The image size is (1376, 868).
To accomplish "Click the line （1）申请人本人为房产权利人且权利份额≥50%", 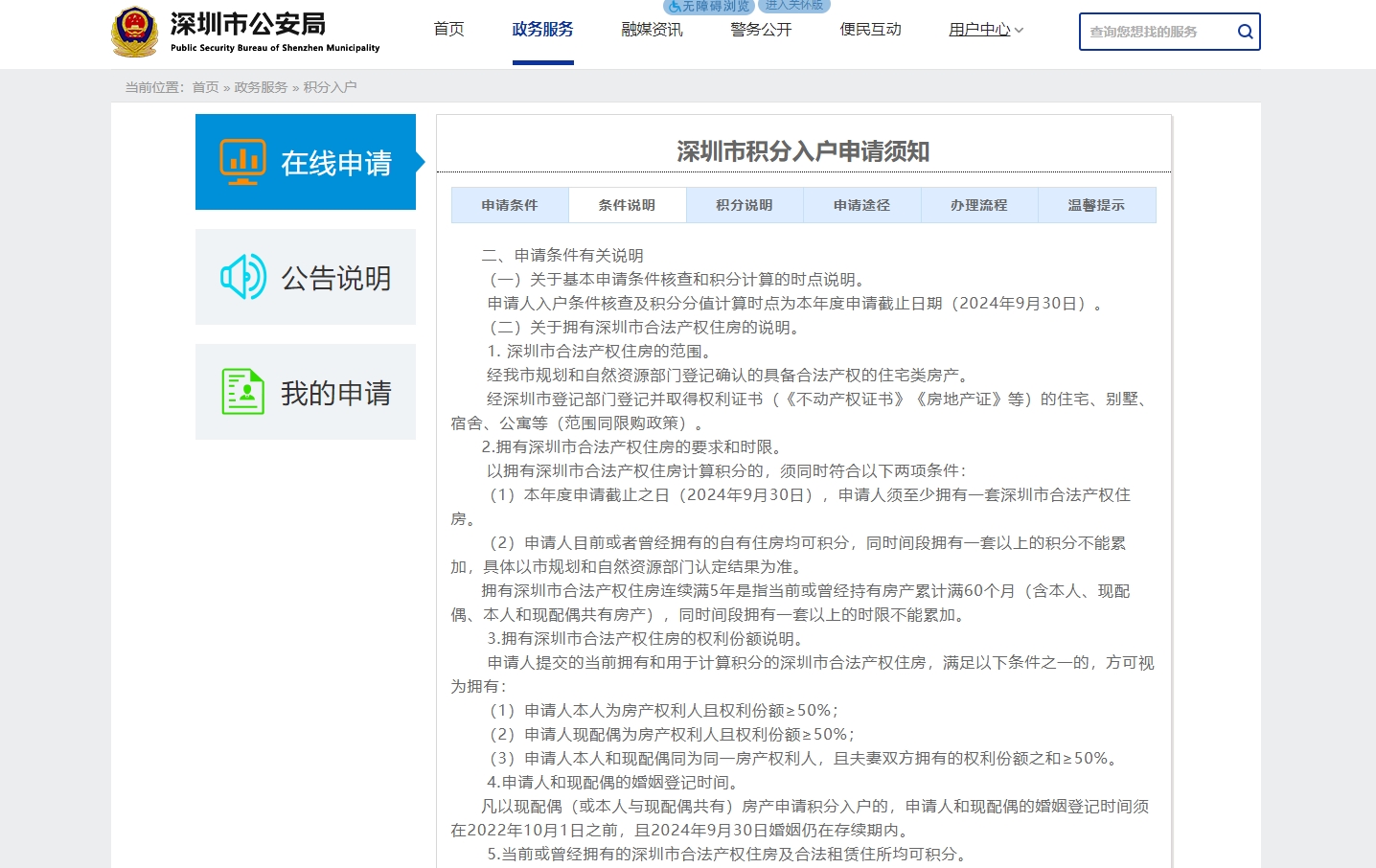I will pos(664,711).
